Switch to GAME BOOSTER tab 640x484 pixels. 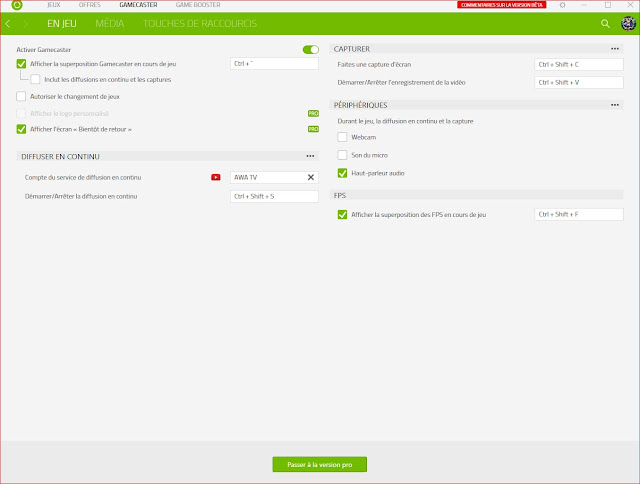[x=198, y=5]
